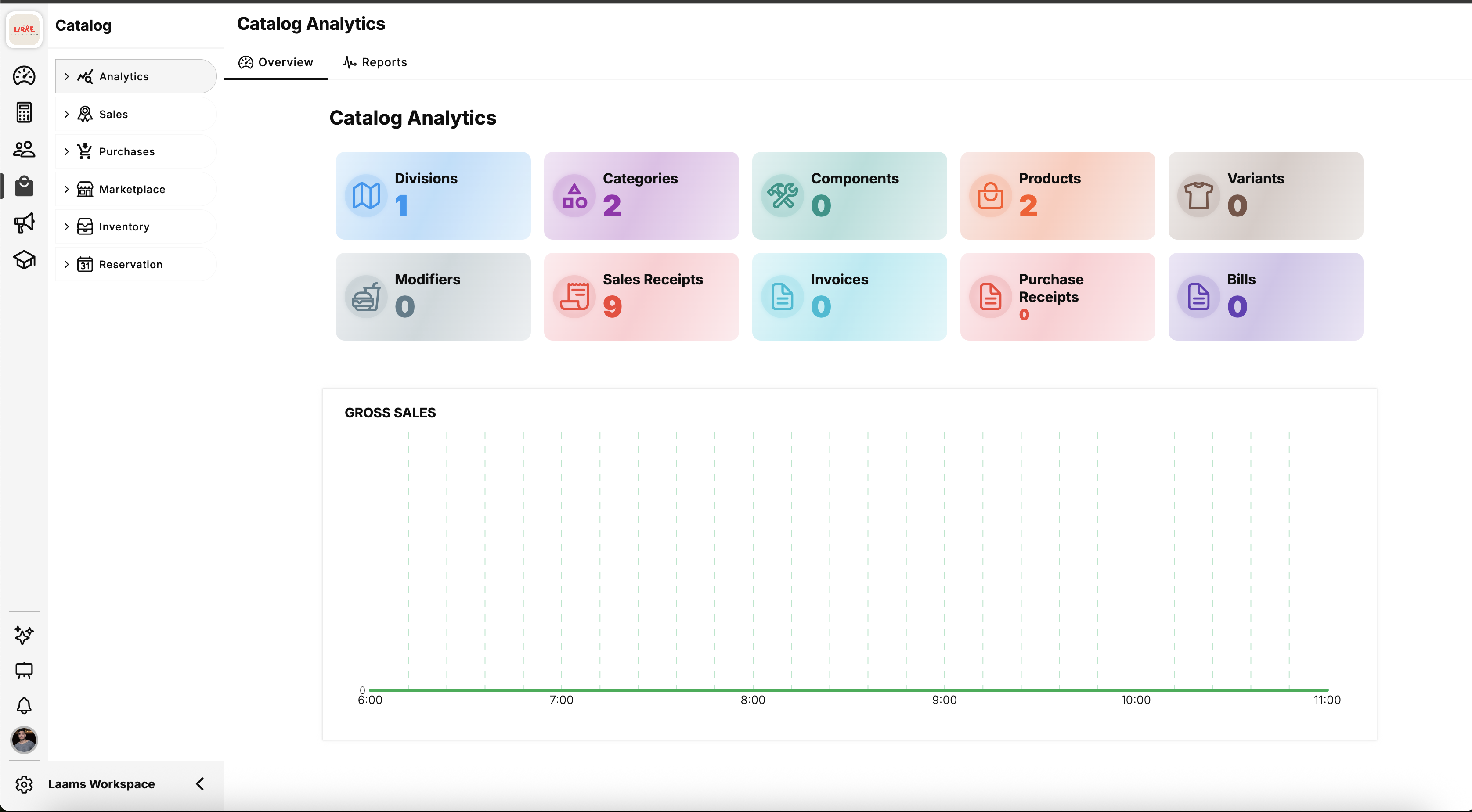The height and width of the screenshot is (812, 1472).
Task: Open the presentation board icon
Action: tap(24, 670)
